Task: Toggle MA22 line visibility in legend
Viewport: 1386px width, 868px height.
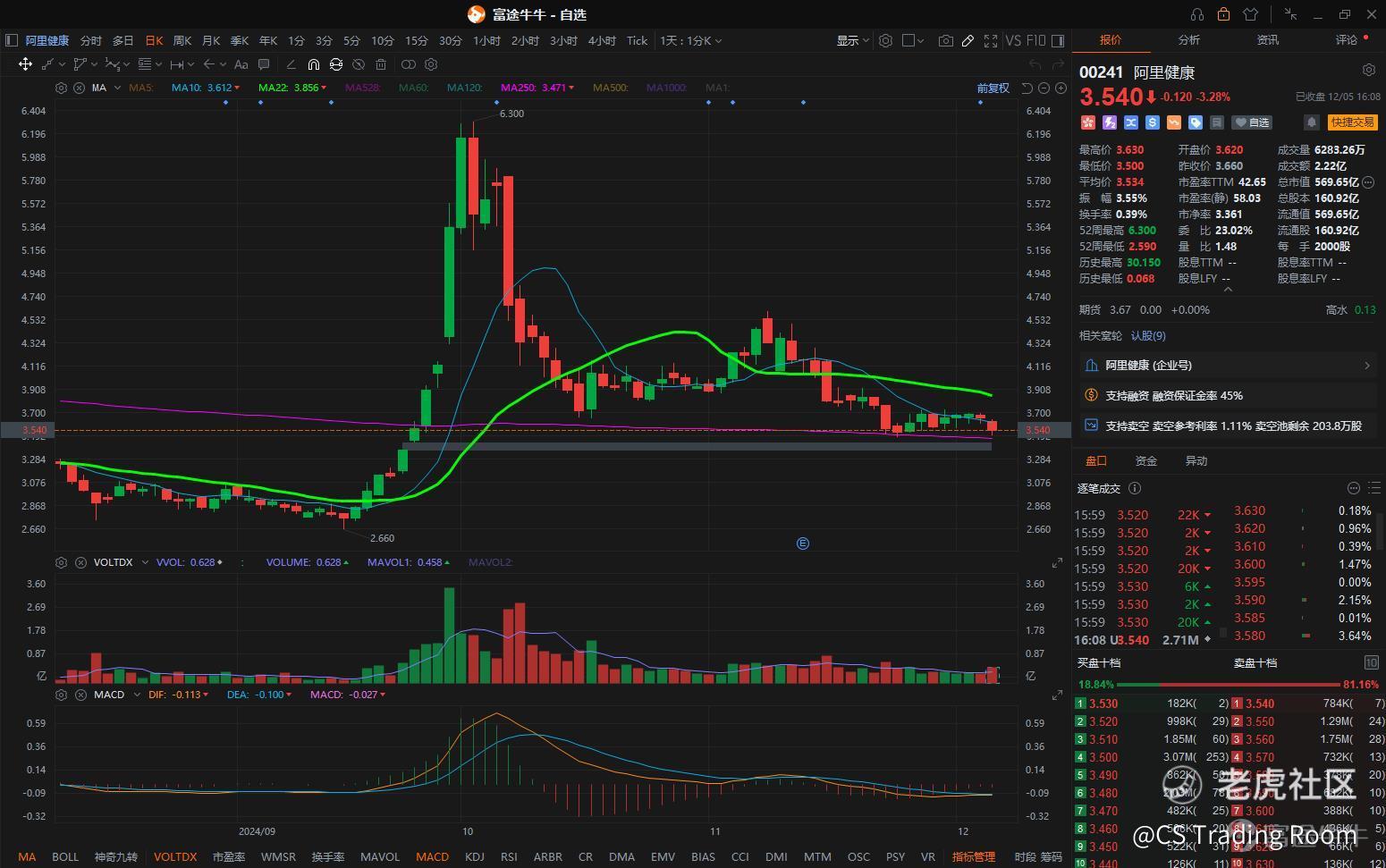Action: [292, 88]
